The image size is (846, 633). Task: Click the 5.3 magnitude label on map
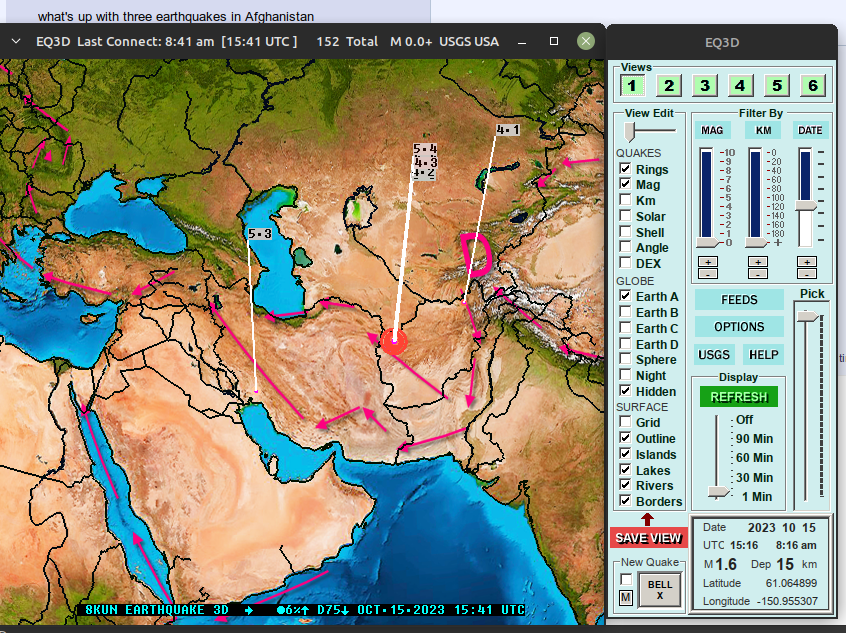coord(260,234)
